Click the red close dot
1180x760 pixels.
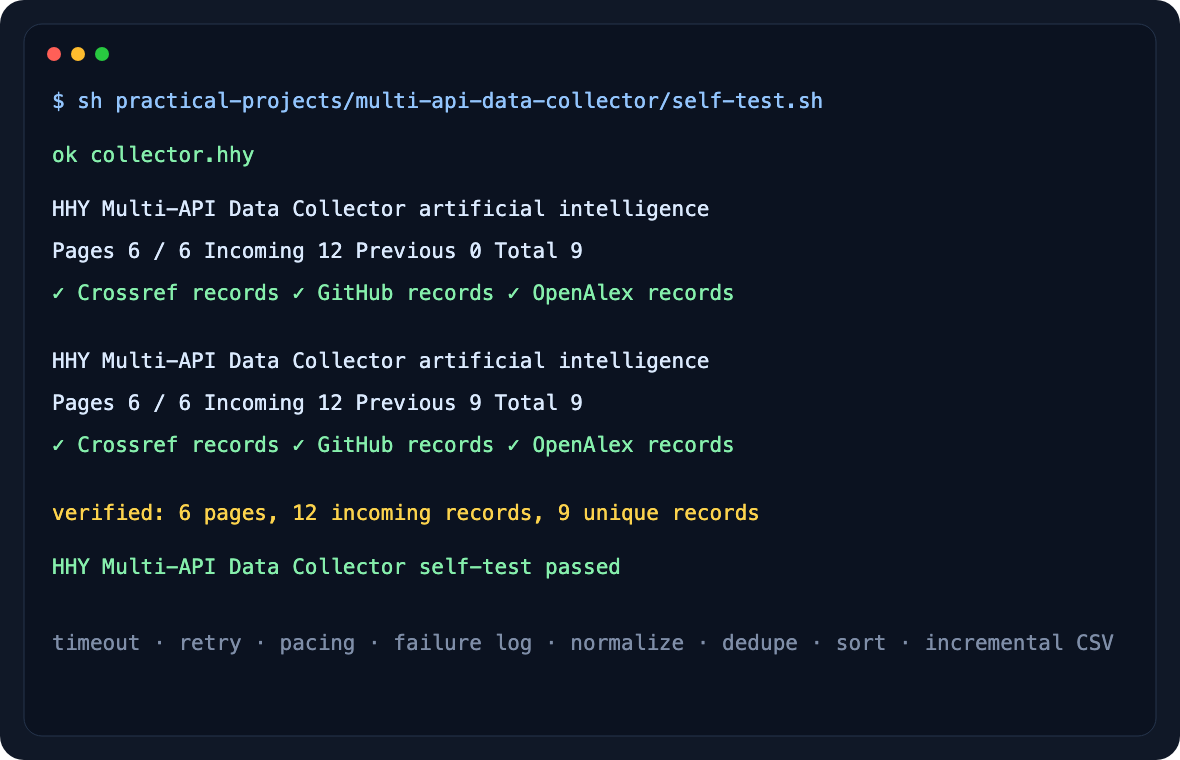[54, 54]
